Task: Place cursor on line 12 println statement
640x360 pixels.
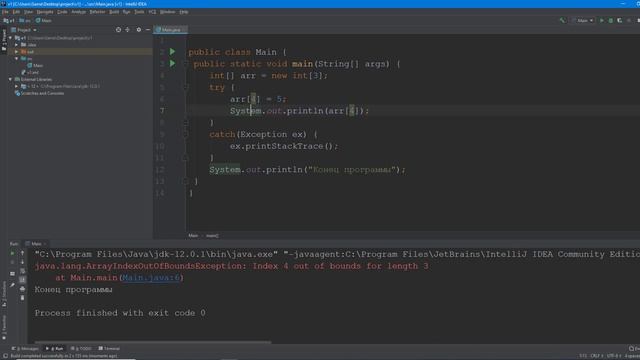Action: tap(307, 170)
